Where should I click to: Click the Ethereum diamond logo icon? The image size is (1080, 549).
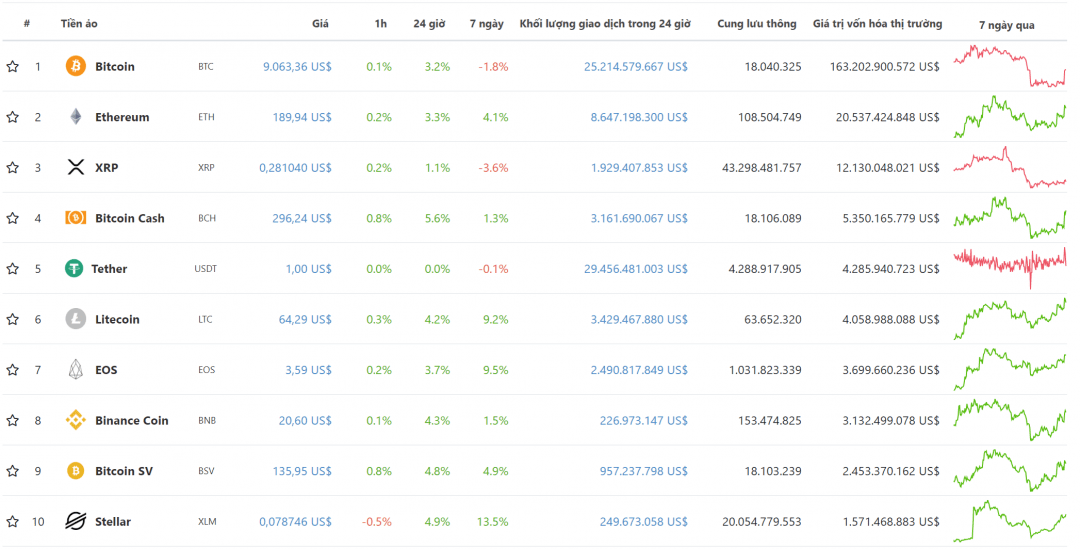[x=76, y=116]
